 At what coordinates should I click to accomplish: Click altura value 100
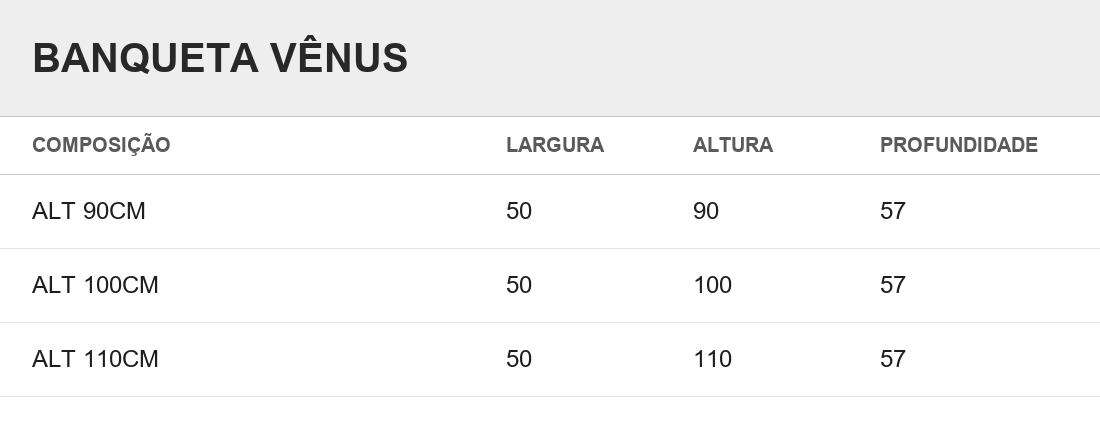pyautogui.click(x=713, y=285)
